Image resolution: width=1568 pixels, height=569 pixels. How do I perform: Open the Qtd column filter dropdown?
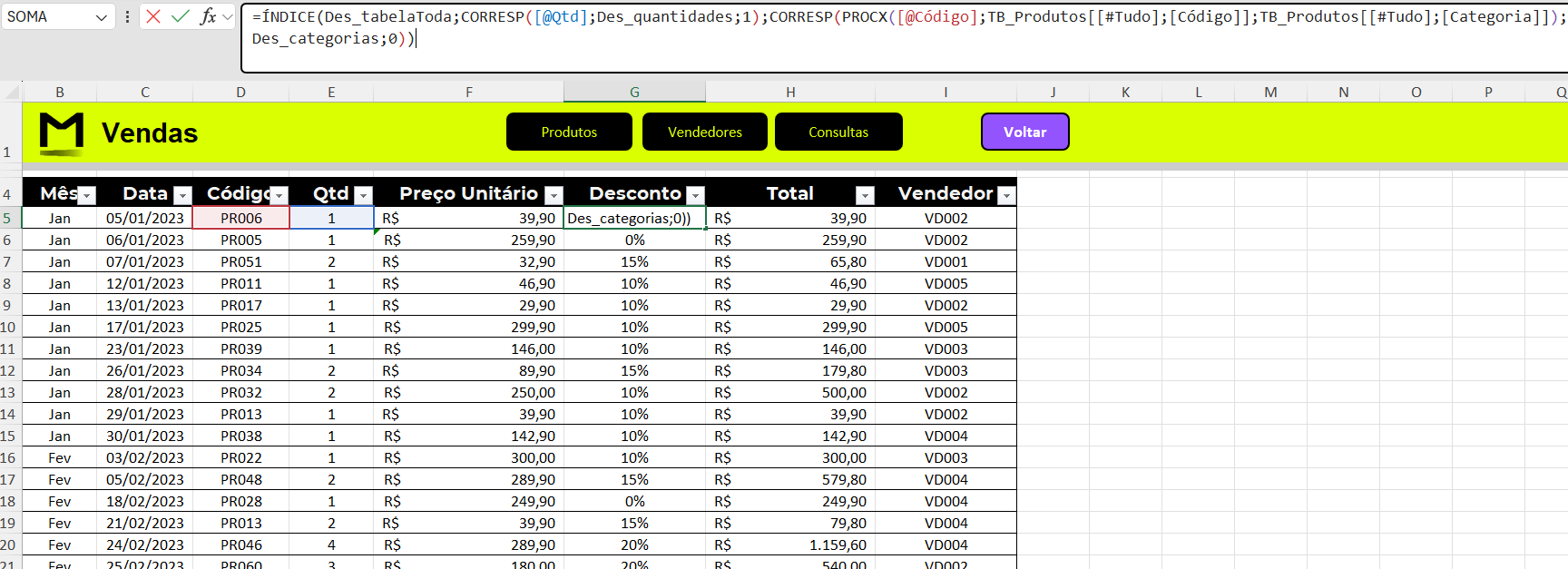pos(364,195)
